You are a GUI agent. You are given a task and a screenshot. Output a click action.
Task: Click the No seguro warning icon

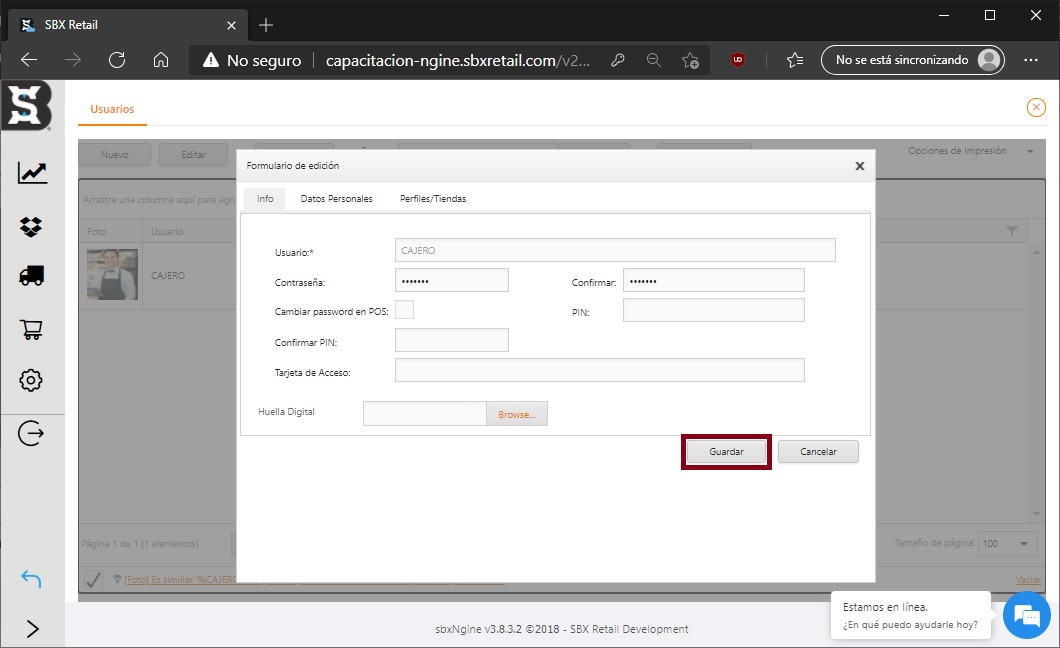(x=211, y=60)
